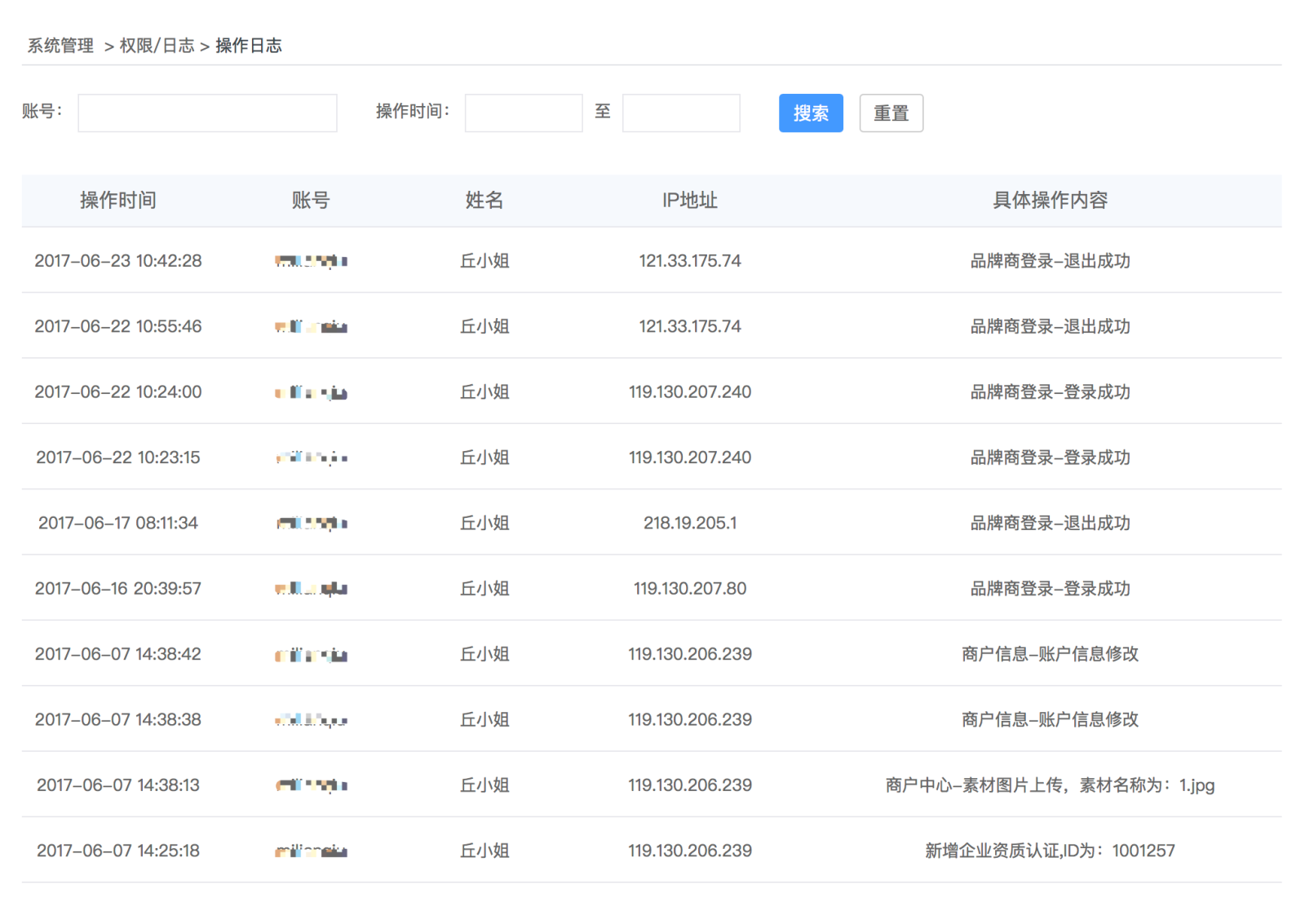Click the start 操作时间 date field
Image resolution: width=1305 pixels, height=924 pixels.
(x=524, y=113)
